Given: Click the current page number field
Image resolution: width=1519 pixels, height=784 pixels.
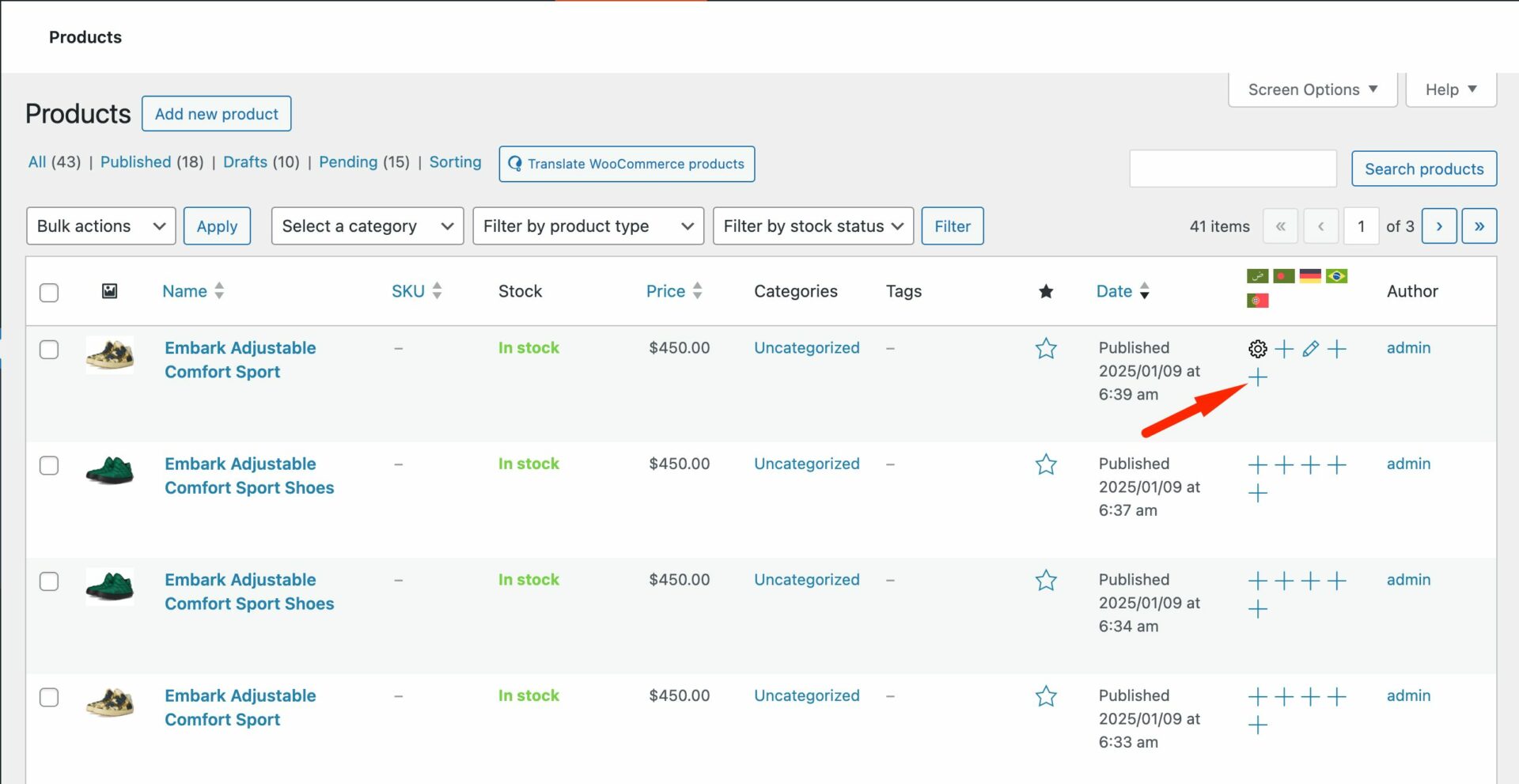Looking at the screenshot, I should [1361, 226].
